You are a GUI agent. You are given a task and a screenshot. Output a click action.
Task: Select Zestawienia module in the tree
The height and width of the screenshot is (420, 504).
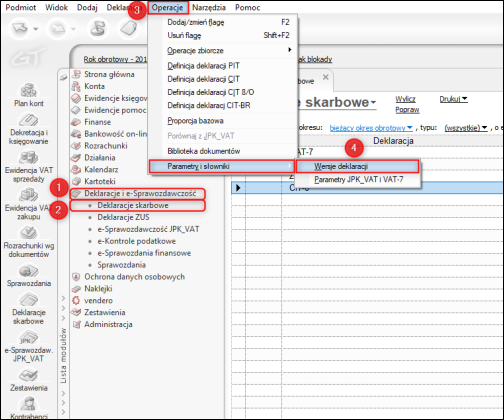click(x=105, y=313)
